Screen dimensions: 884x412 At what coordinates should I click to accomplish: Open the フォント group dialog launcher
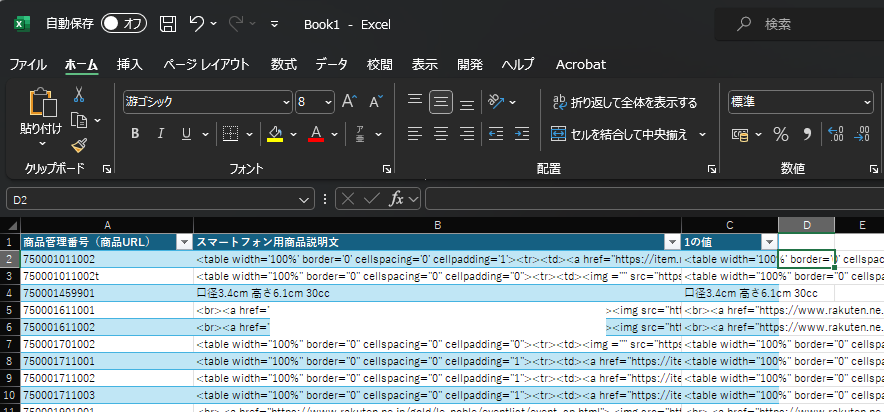pos(387,169)
